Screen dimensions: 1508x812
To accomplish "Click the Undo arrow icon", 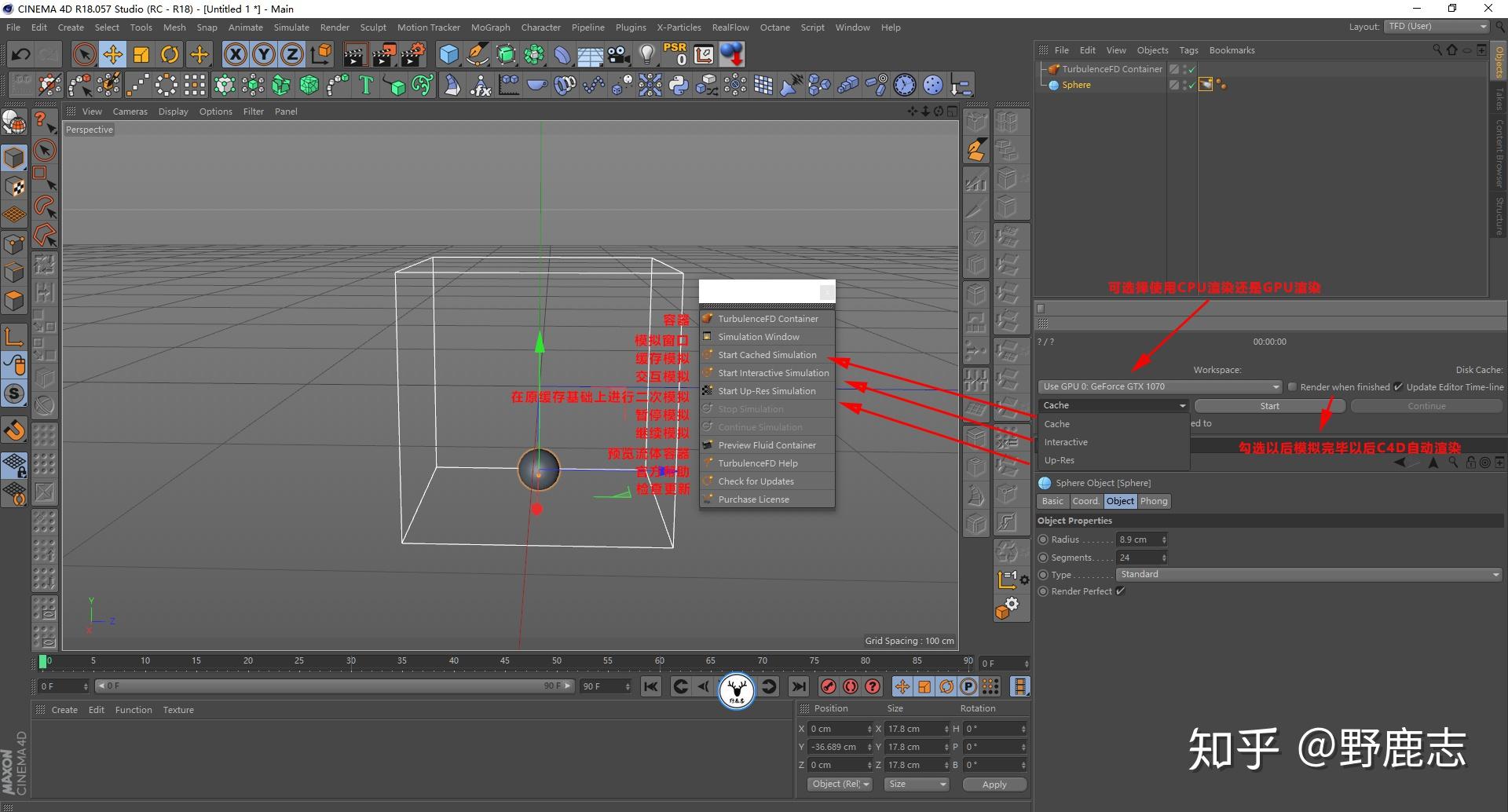I will pos(21,54).
